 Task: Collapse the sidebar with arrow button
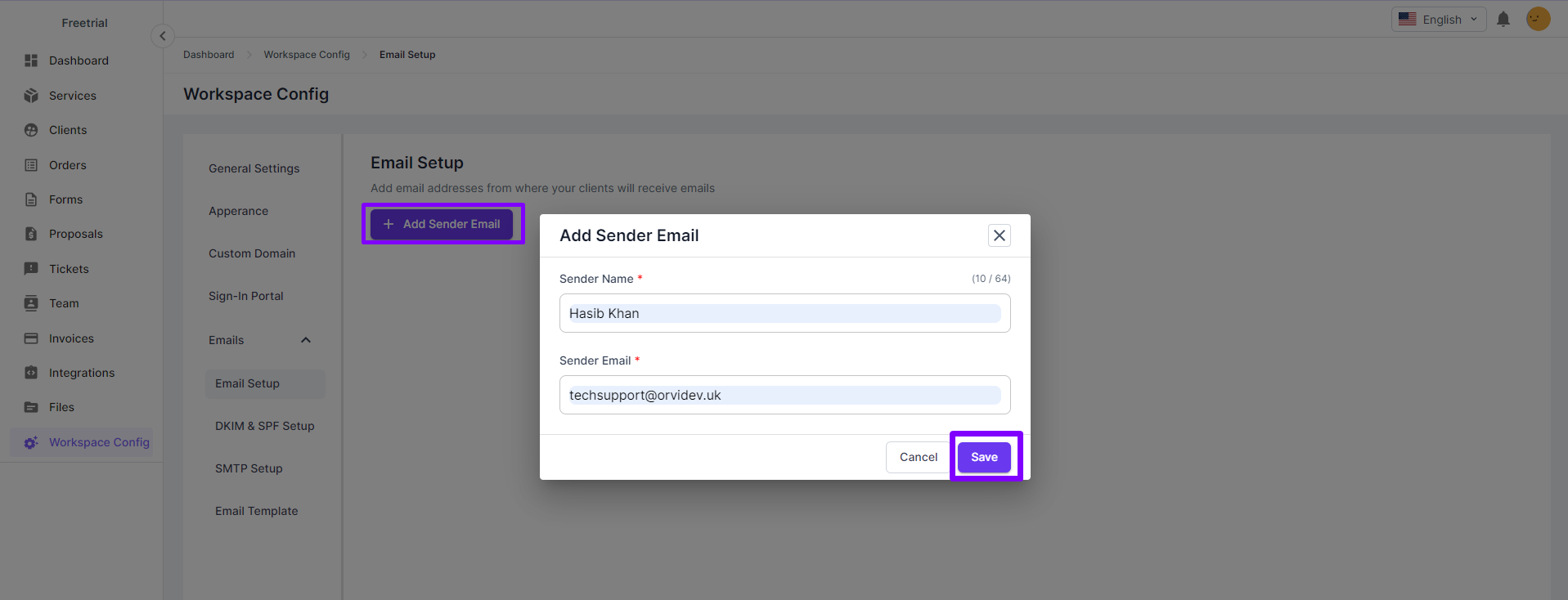[x=163, y=36]
